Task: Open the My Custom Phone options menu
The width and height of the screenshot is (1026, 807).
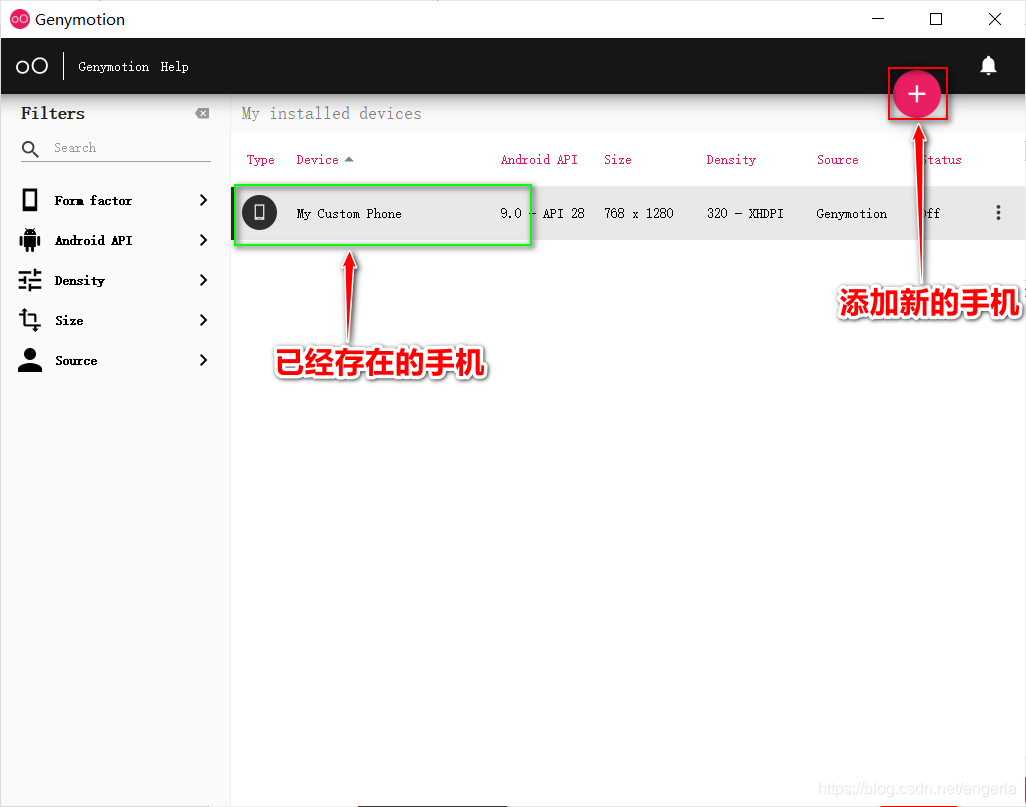Action: (x=998, y=213)
